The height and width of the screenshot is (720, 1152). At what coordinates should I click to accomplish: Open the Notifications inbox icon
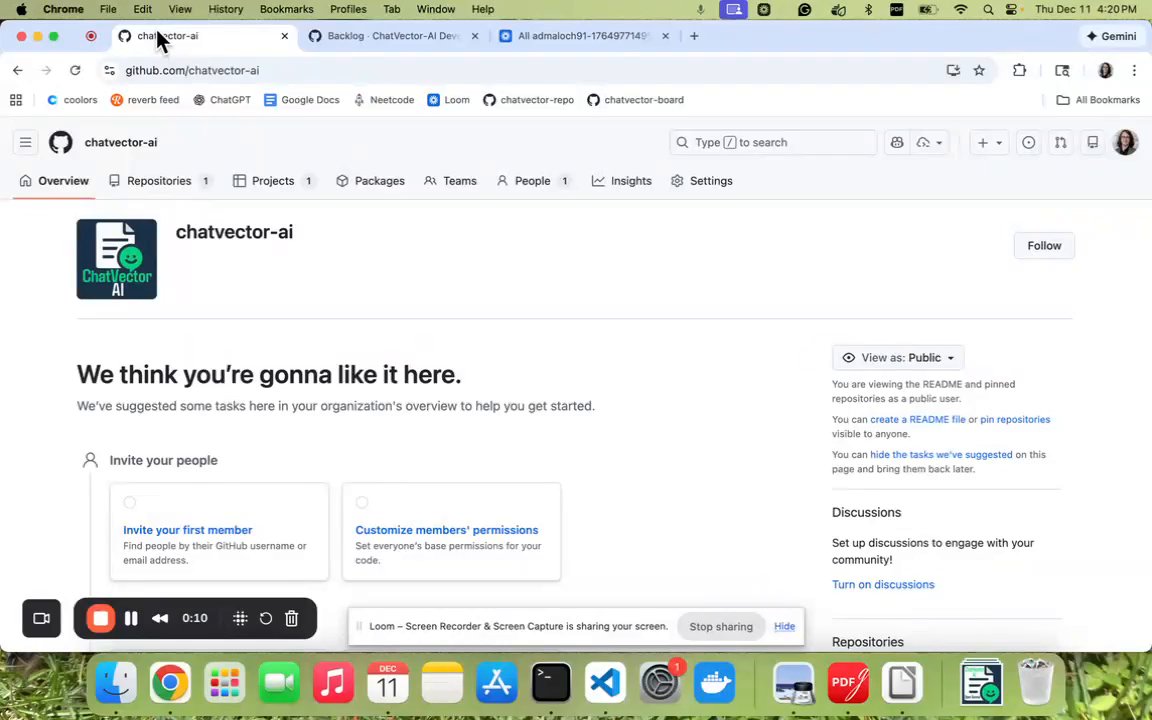pos(1093,143)
